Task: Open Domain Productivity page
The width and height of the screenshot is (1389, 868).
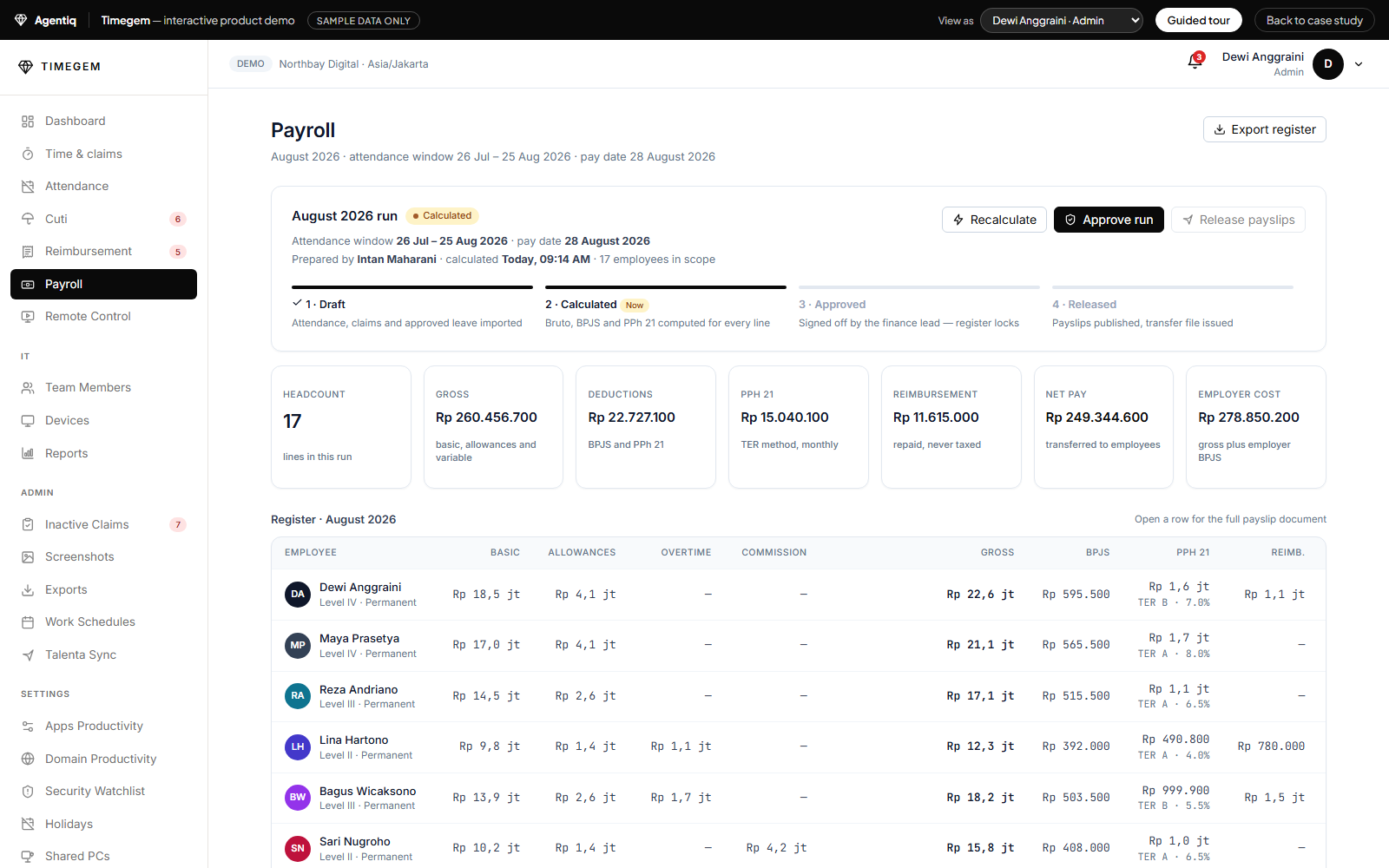Action: pyautogui.click(x=103, y=759)
